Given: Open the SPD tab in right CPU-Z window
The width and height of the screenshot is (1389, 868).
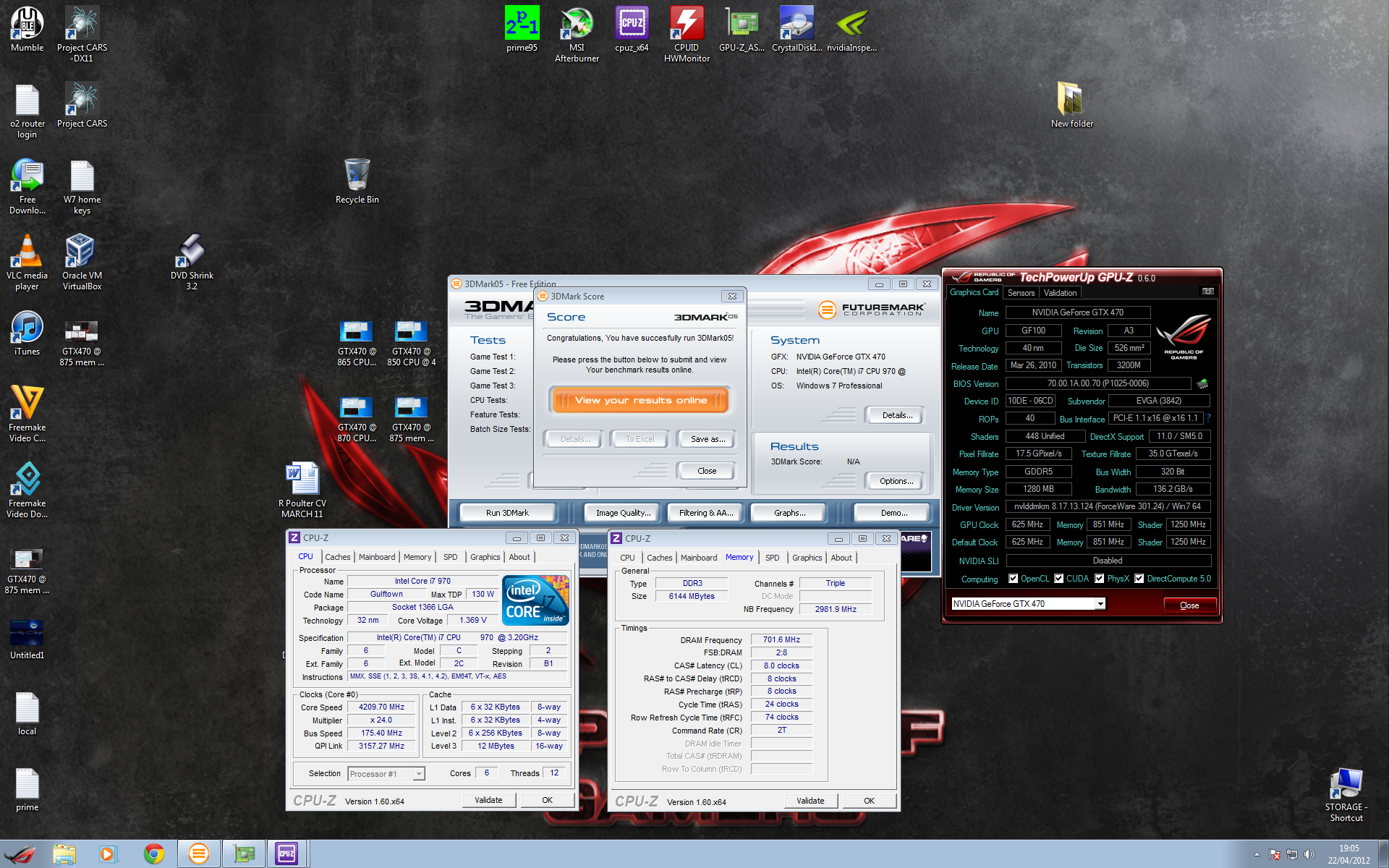Looking at the screenshot, I should pyautogui.click(x=772, y=558).
